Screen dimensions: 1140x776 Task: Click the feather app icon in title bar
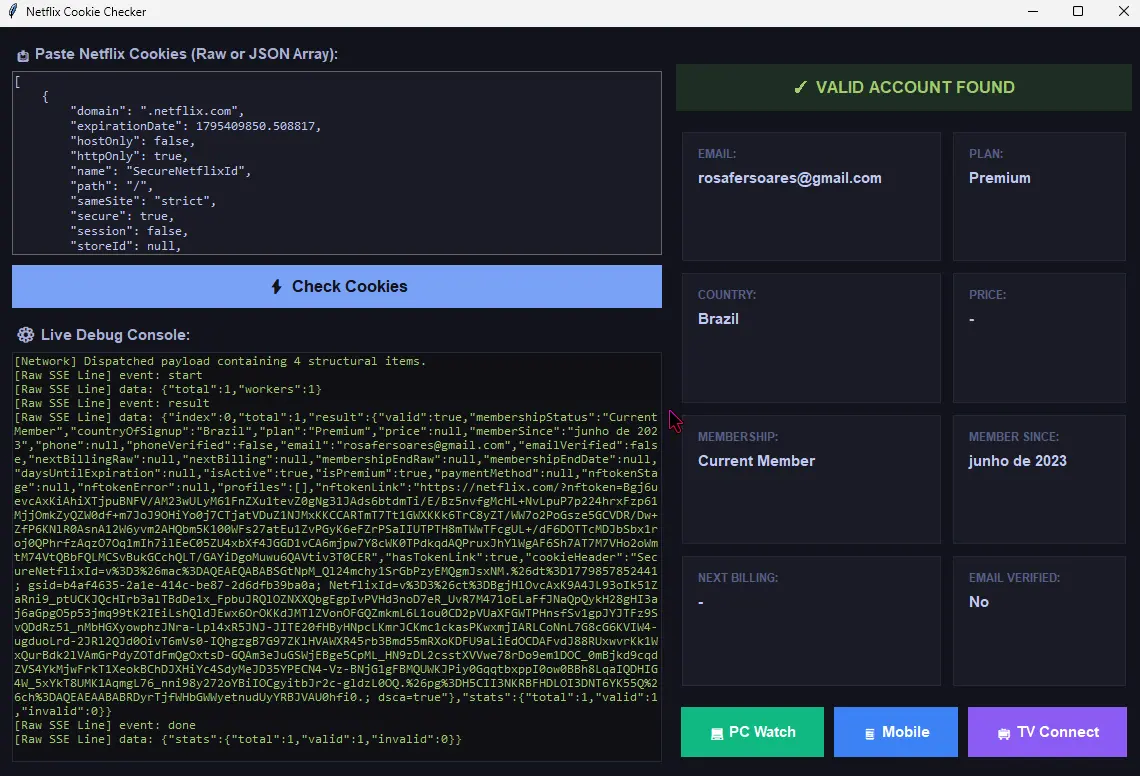[x=12, y=12]
